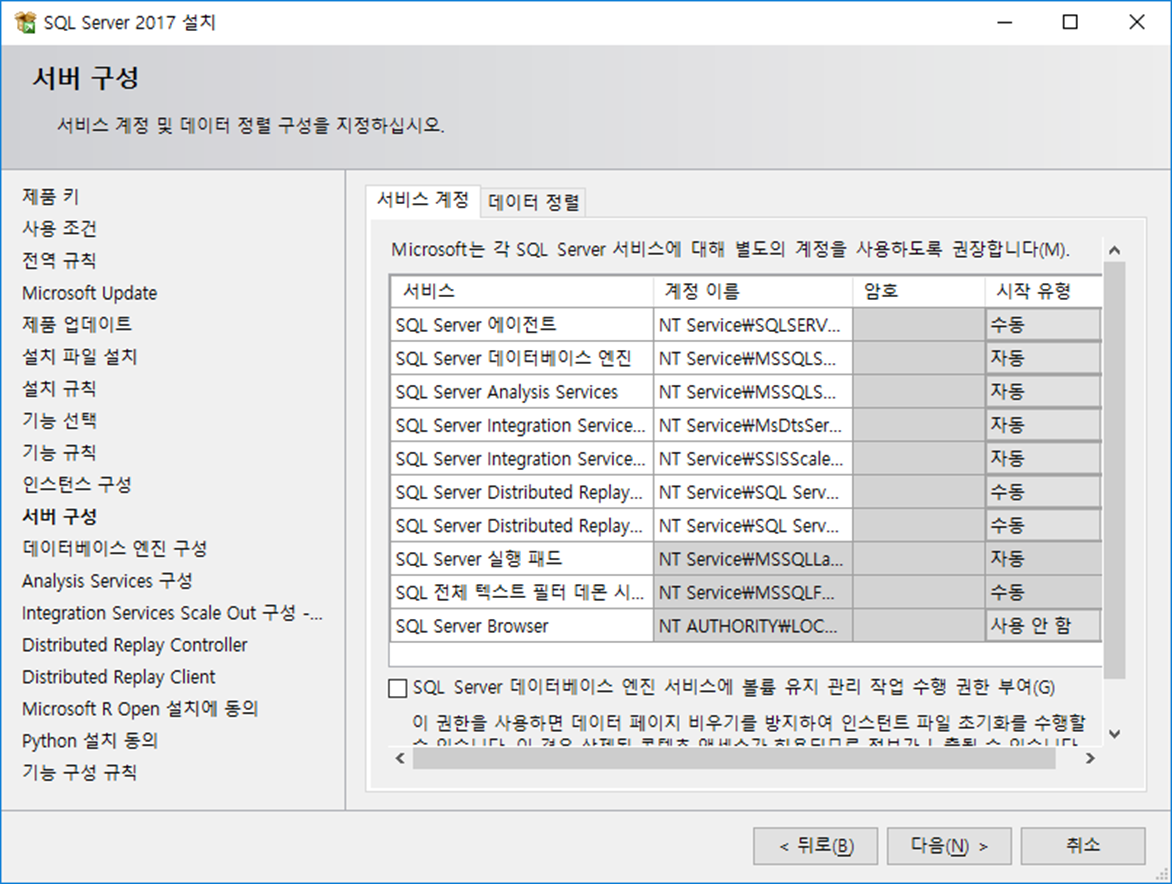Click 사용 조건 step in sidebar
This screenshot has width=1172, height=884.
click(59, 229)
